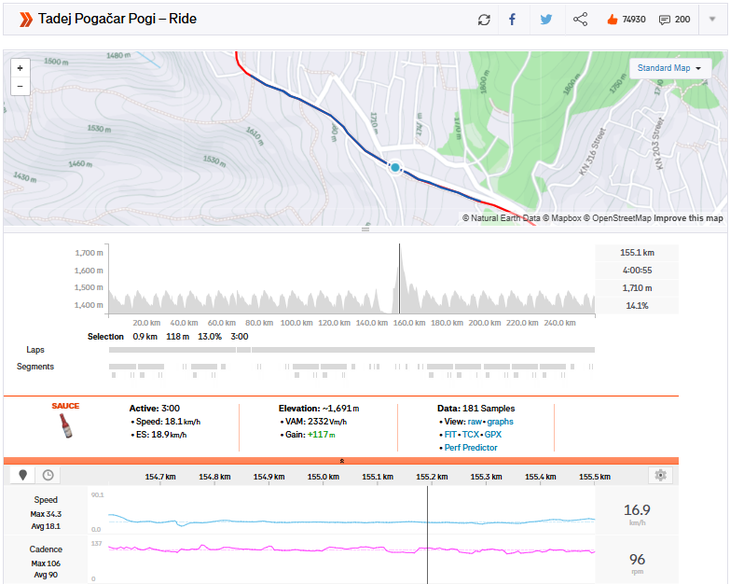Viewport: 730px width, 584px height.
Task: Click the refresh activity icon
Action: [484, 19]
